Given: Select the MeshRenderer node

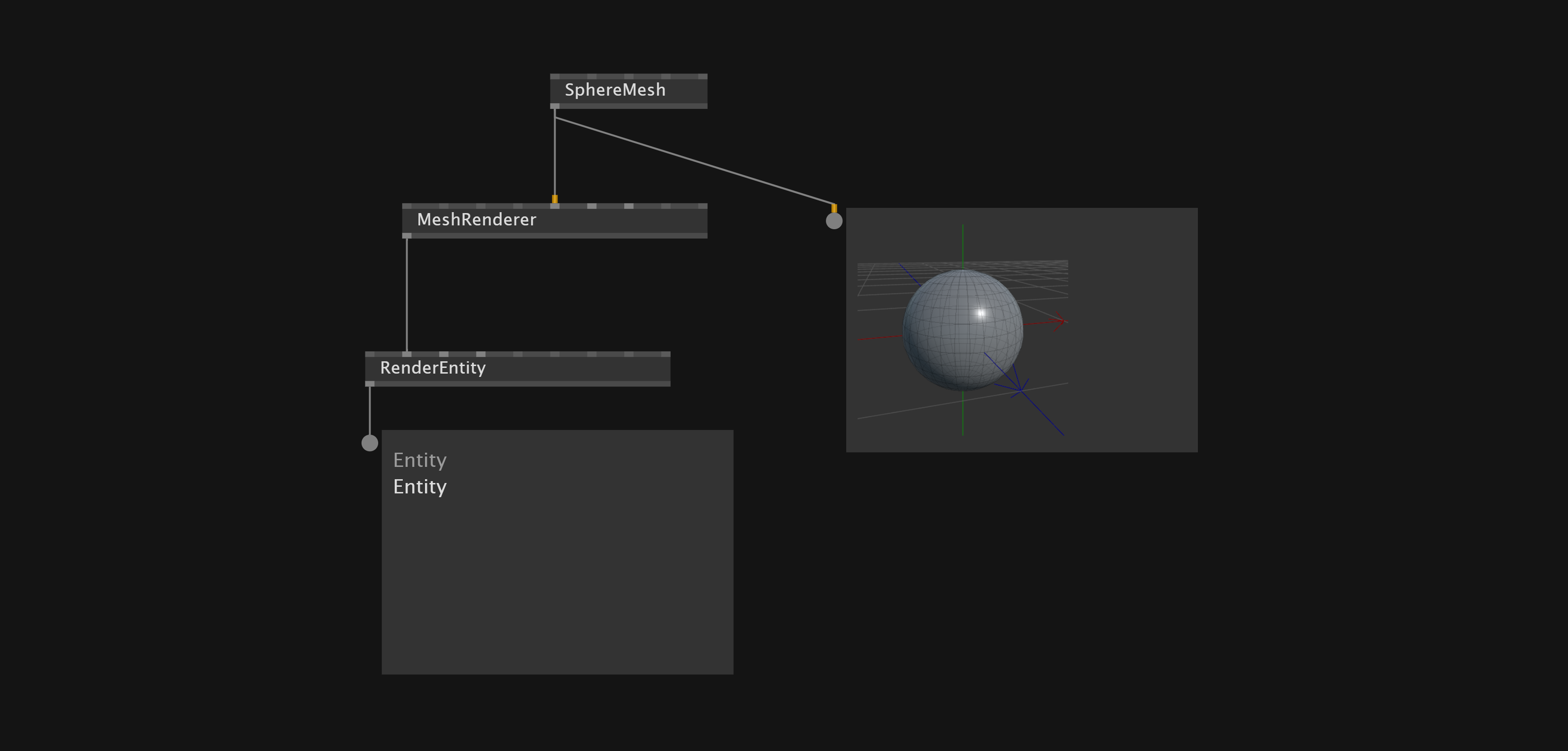Looking at the screenshot, I should [x=477, y=220].
